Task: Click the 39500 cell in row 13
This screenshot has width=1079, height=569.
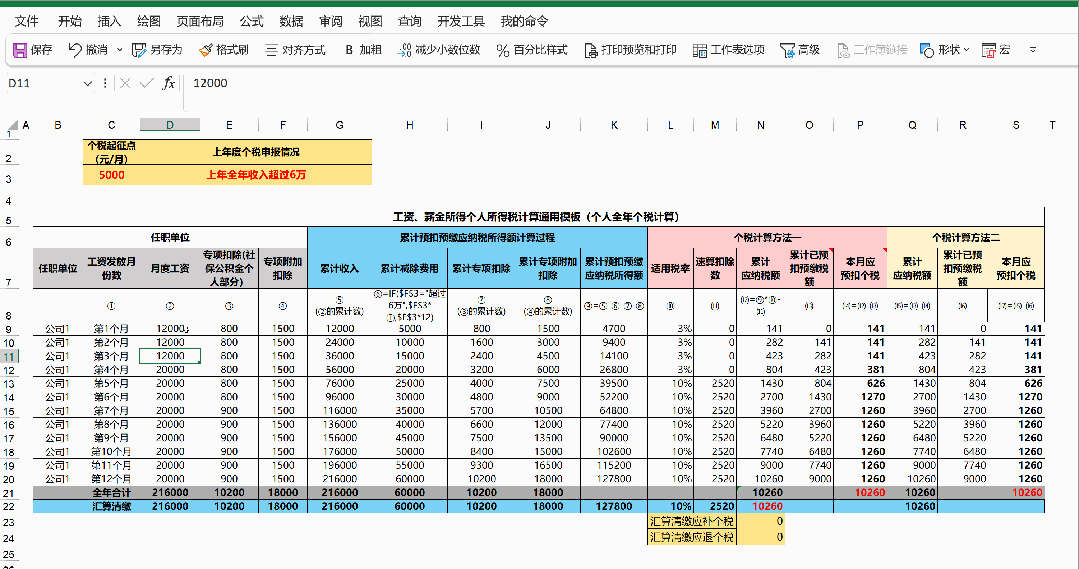Action: point(614,383)
